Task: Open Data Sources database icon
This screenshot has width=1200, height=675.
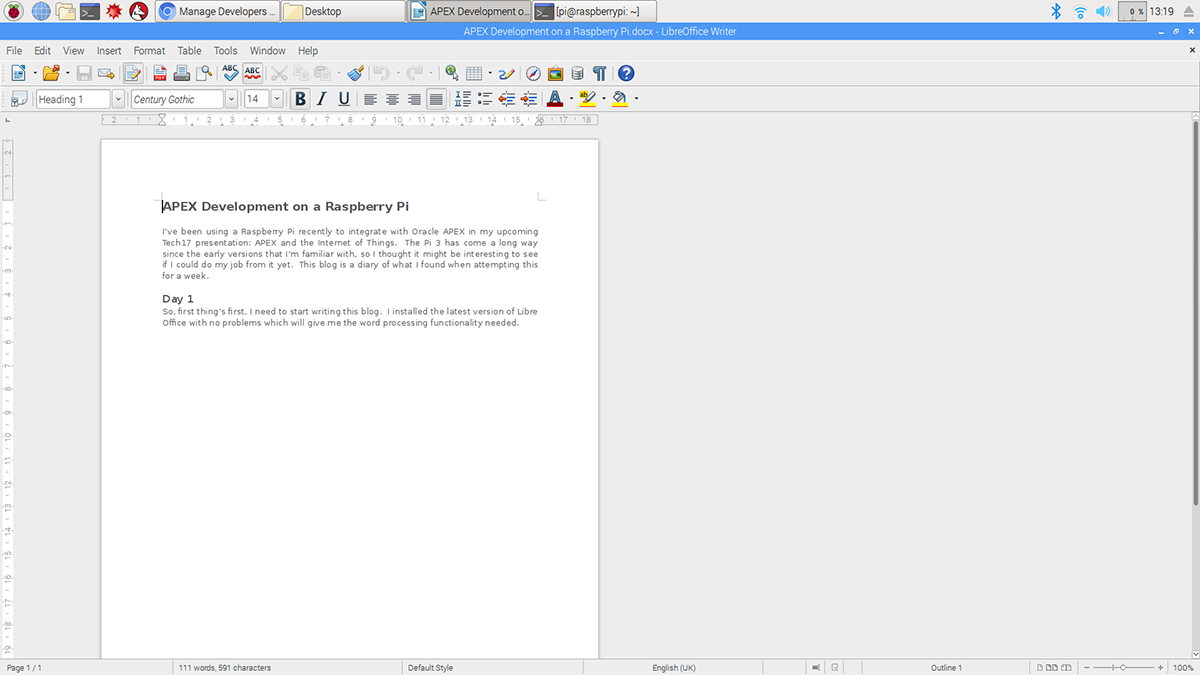Action: [577, 73]
